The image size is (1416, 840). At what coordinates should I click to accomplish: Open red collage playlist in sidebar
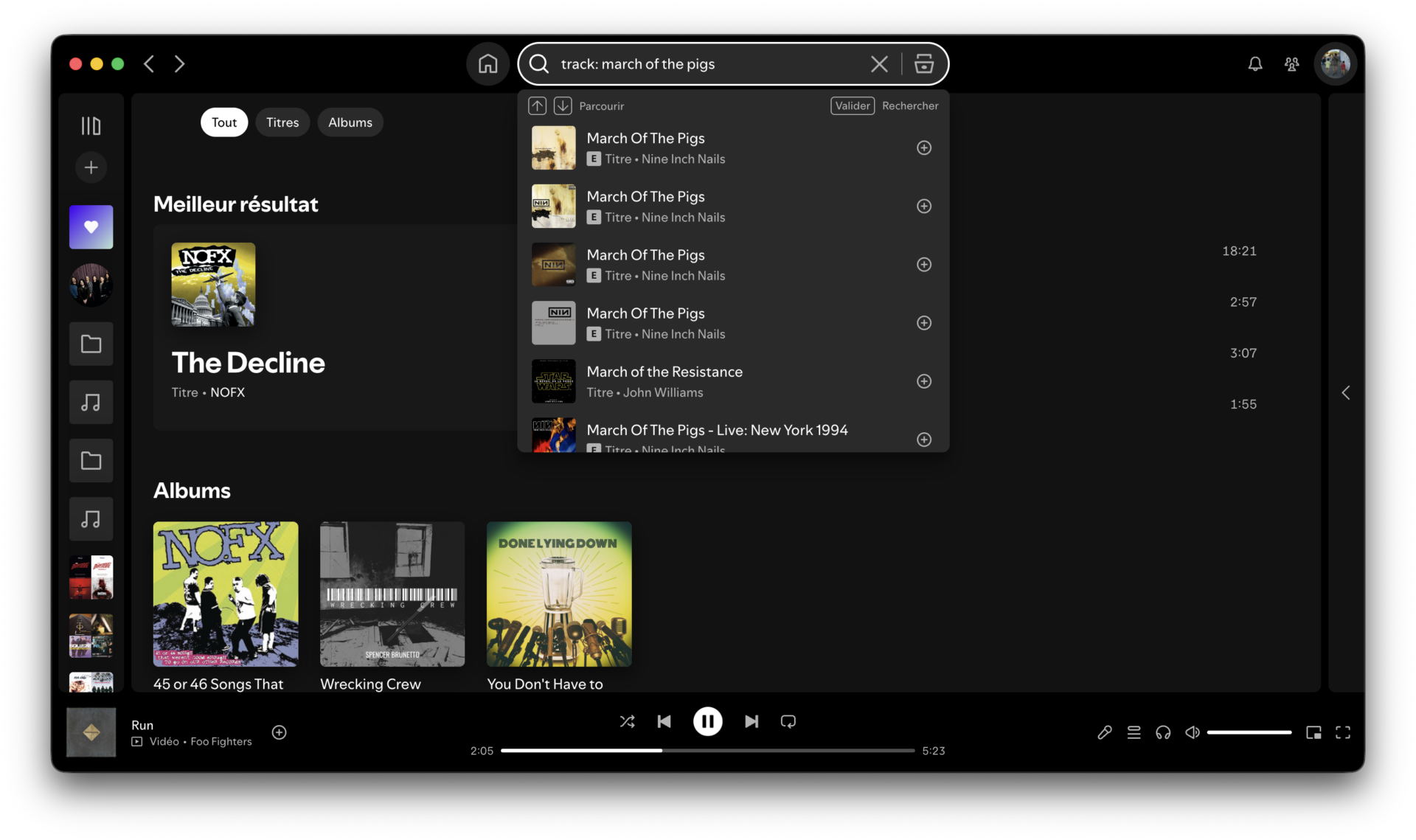click(x=91, y=577)
